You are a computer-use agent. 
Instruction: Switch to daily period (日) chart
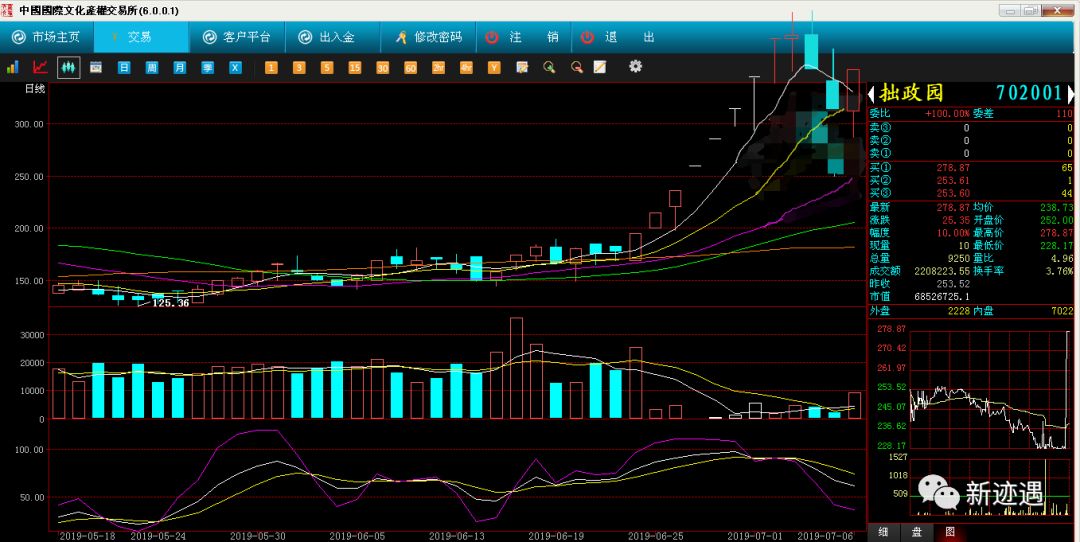coord(124,67)
